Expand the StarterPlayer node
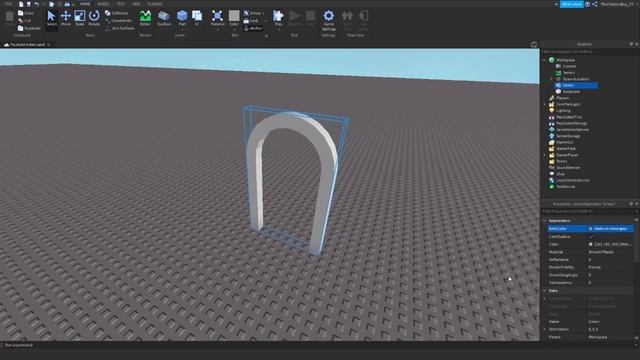This screenshot has width=640, height=360. click(544, 155)
